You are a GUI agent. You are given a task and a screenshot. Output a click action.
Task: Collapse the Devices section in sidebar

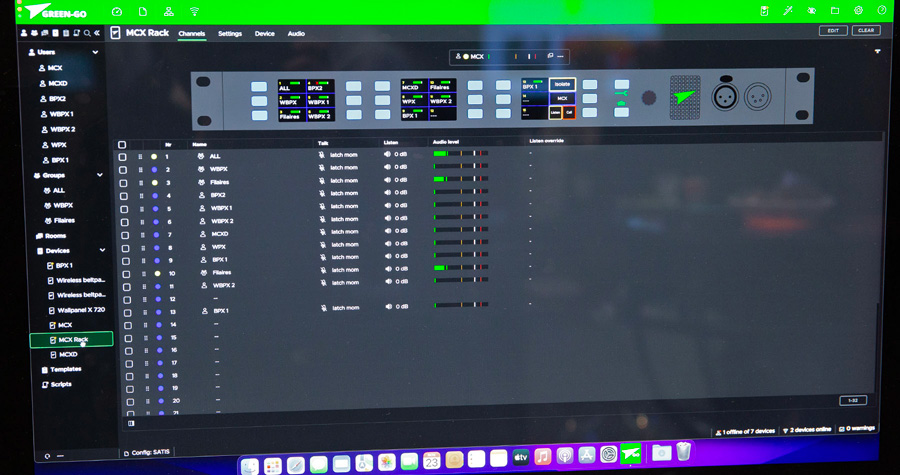pos(102,250)
